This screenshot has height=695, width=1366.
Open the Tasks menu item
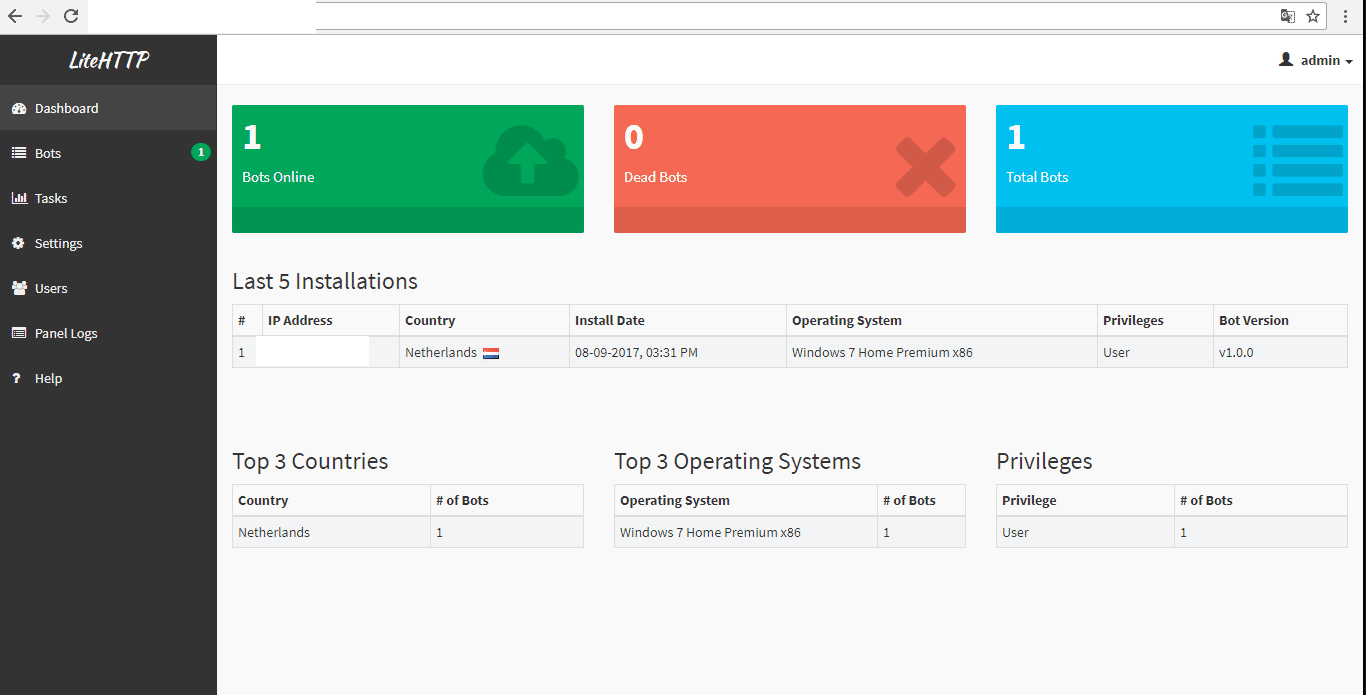(x=51, y=198)
